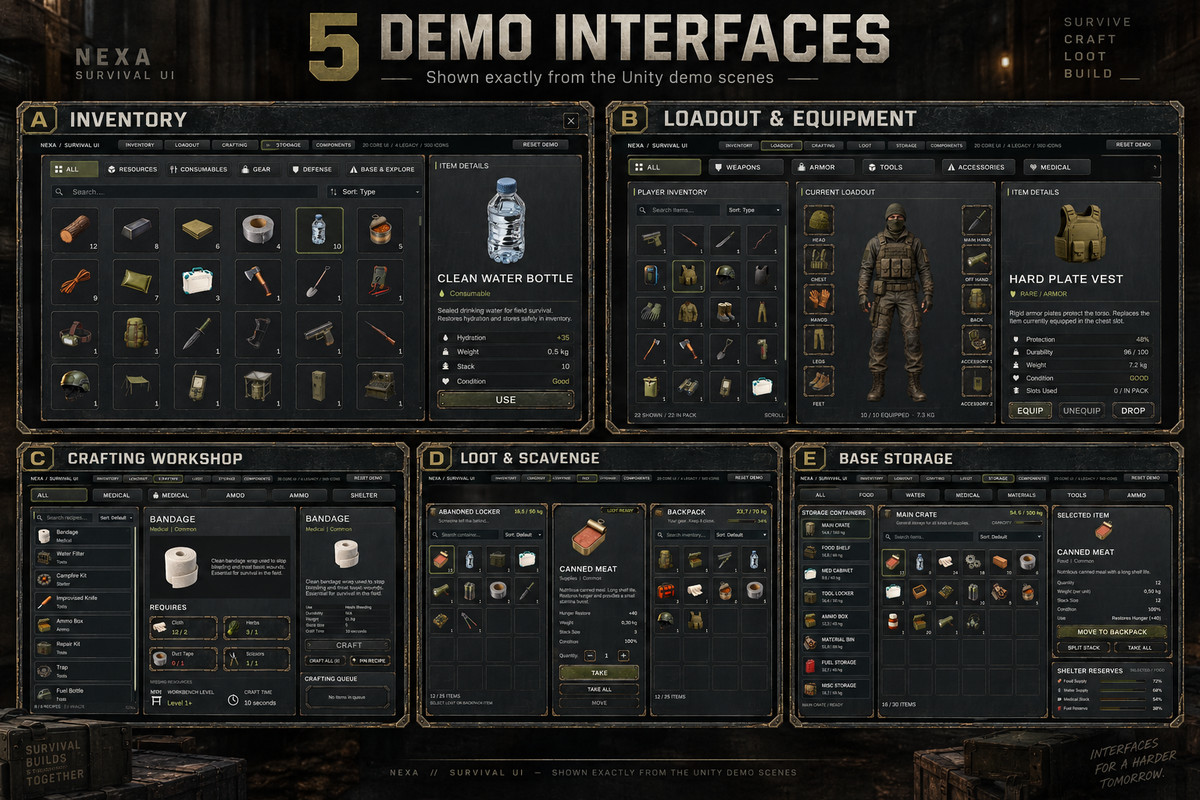Select the green backpack in Inventory grid
The image size is (1200, 800).
pos(136,336)
